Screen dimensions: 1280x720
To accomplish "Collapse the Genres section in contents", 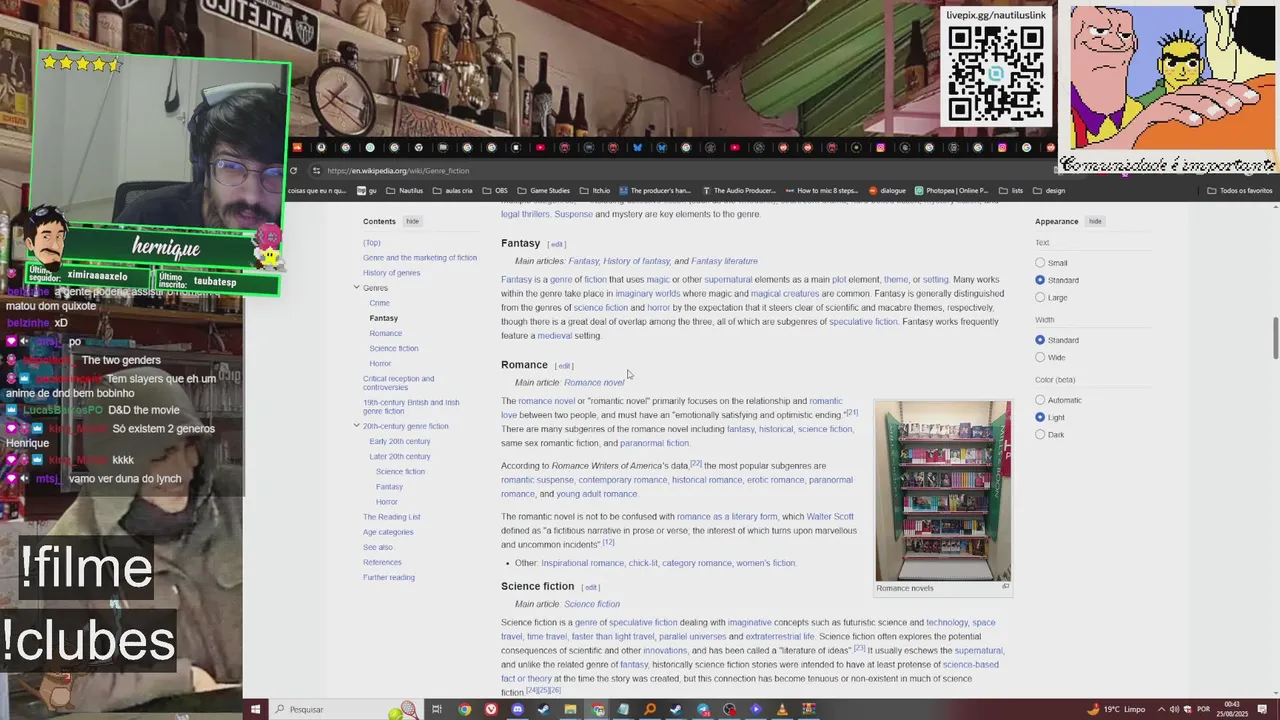I will point(356,288).
